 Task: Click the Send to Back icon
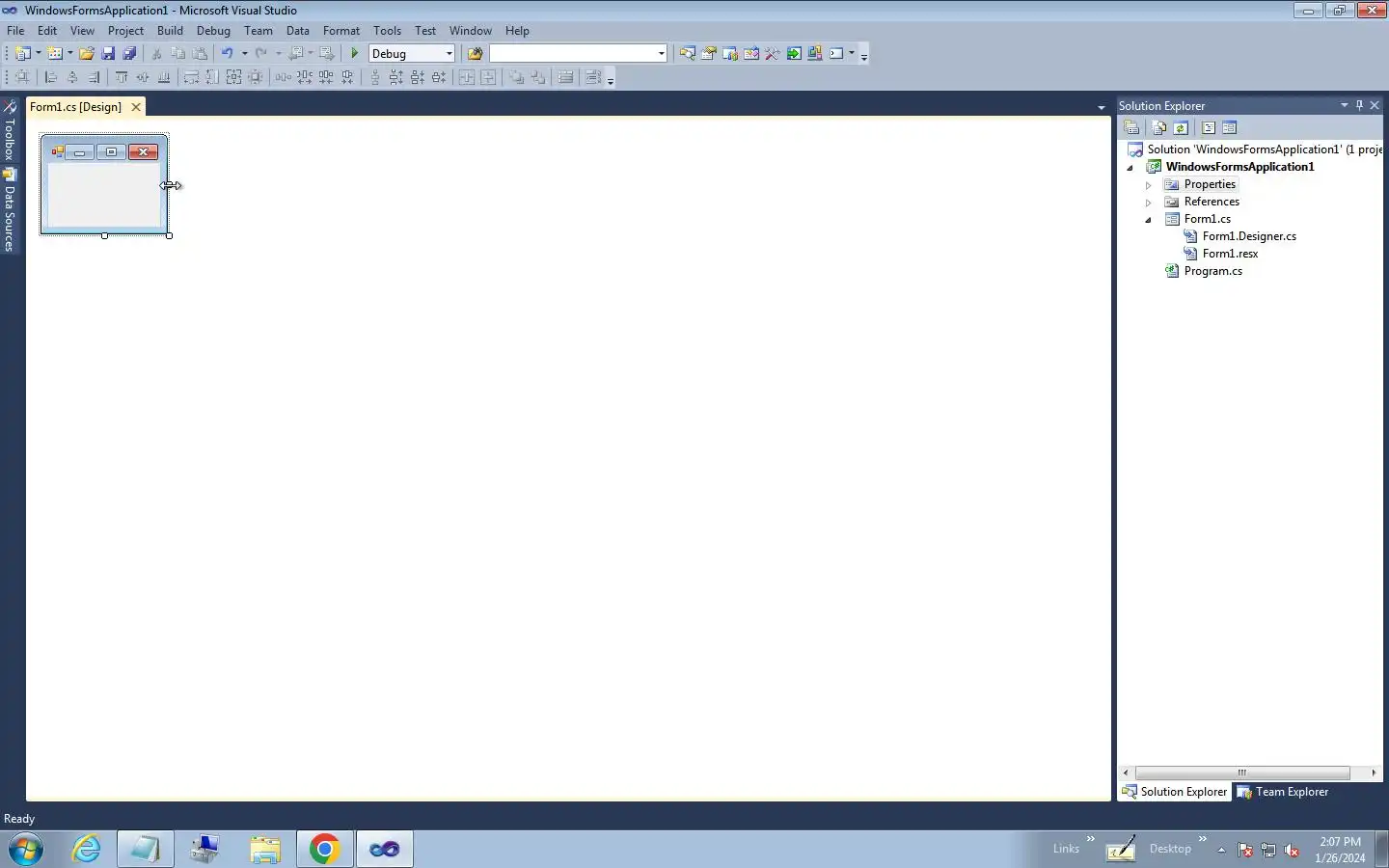(x=537, y=77)
